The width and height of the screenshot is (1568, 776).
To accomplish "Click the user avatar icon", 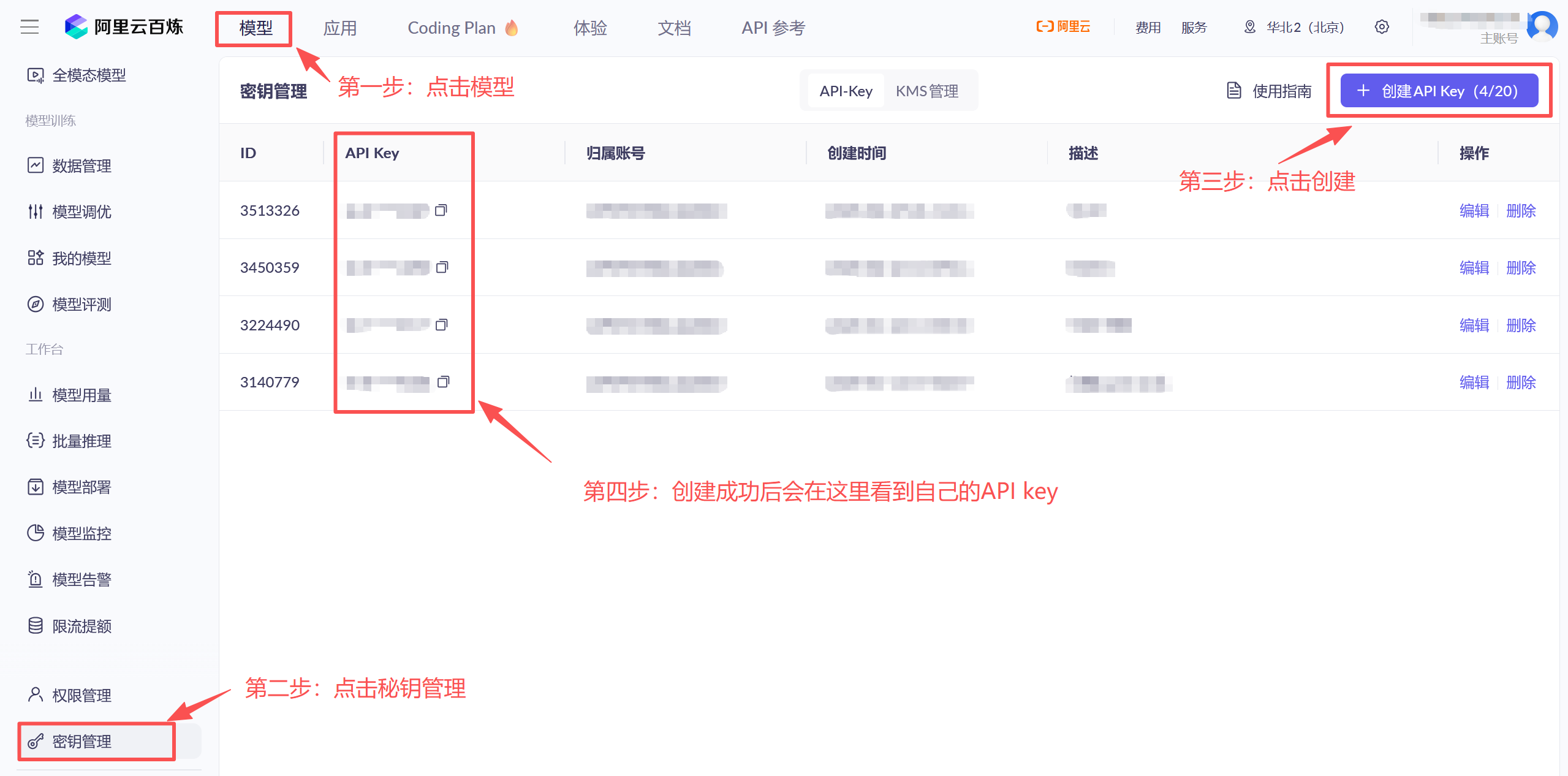I will [1542, 26].
